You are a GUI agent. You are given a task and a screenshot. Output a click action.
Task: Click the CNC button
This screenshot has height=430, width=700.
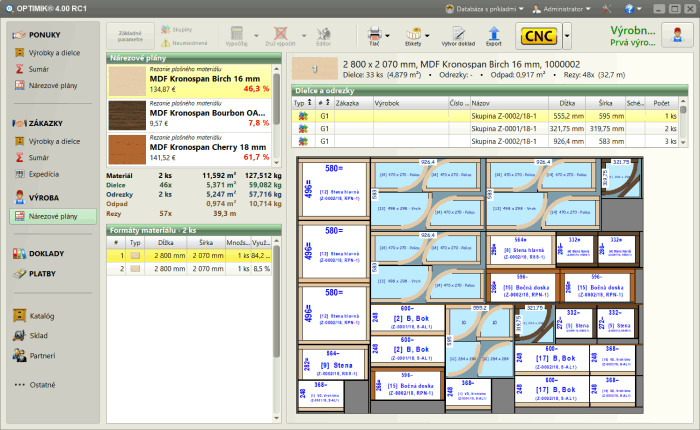coord(539,36)
